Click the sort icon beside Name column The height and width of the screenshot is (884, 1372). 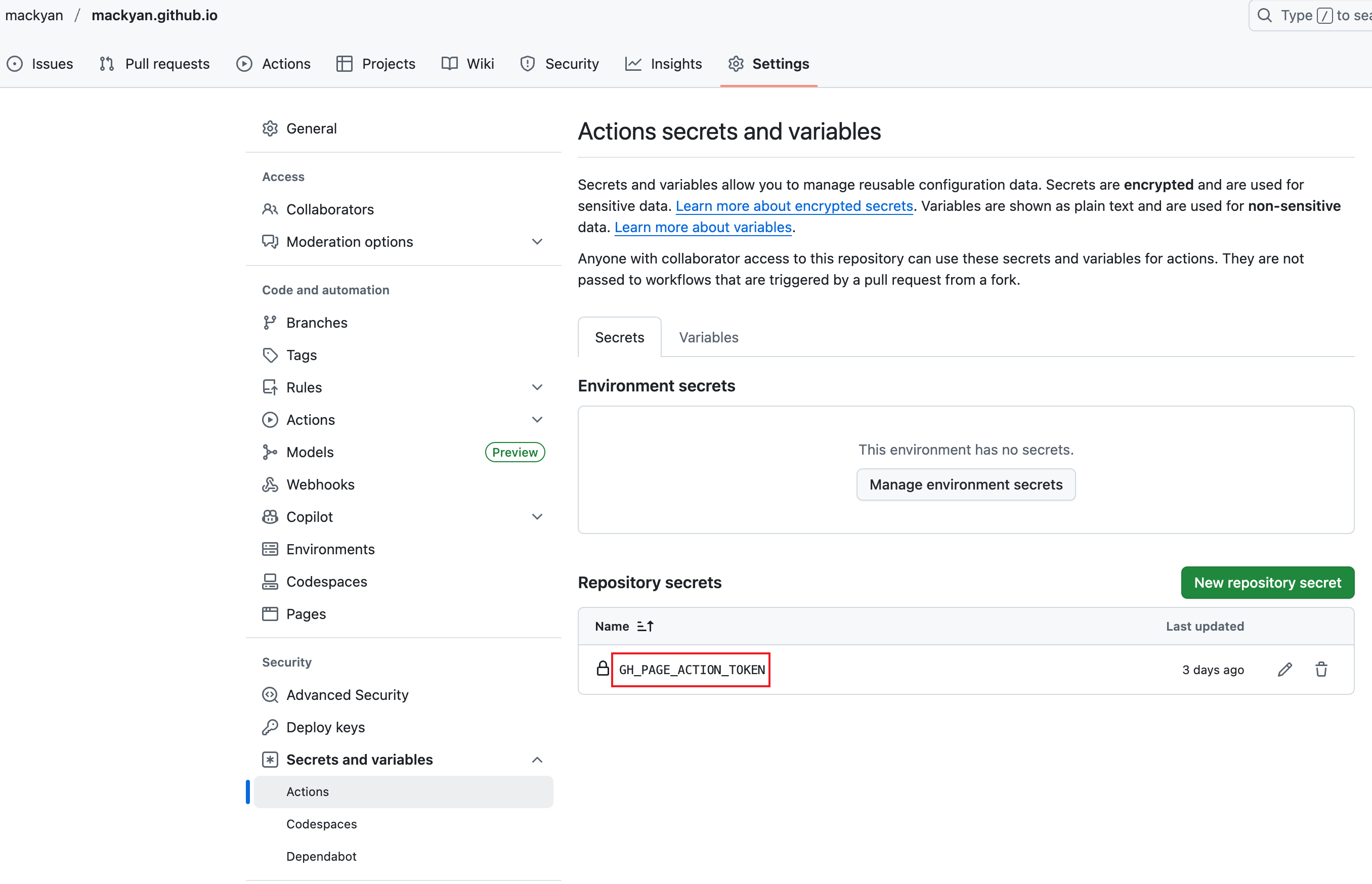[x=645, y=626]
